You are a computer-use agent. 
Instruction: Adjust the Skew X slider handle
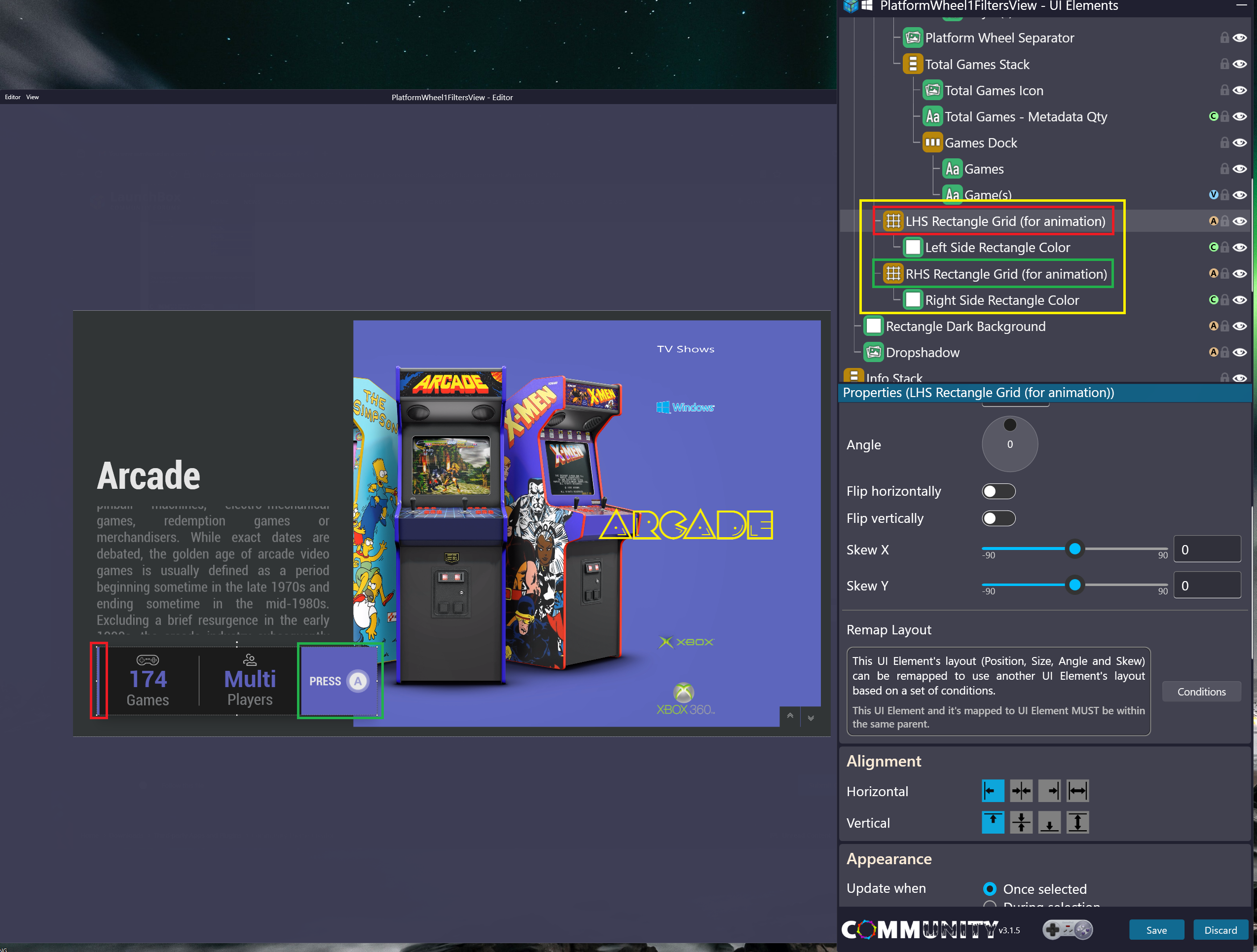point(1074,549)
